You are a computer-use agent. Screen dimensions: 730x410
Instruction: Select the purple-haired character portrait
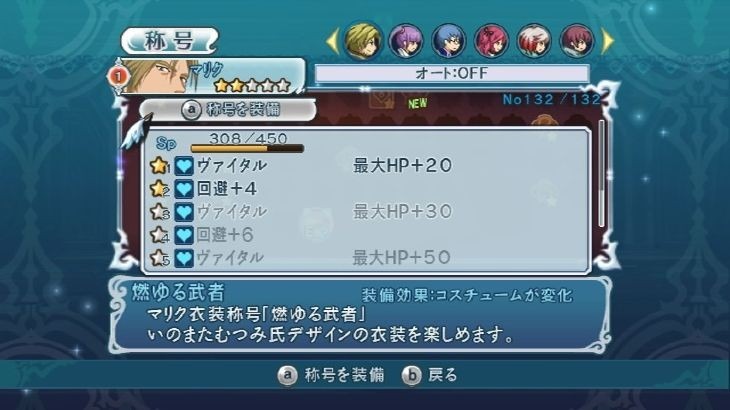[406, 41]
